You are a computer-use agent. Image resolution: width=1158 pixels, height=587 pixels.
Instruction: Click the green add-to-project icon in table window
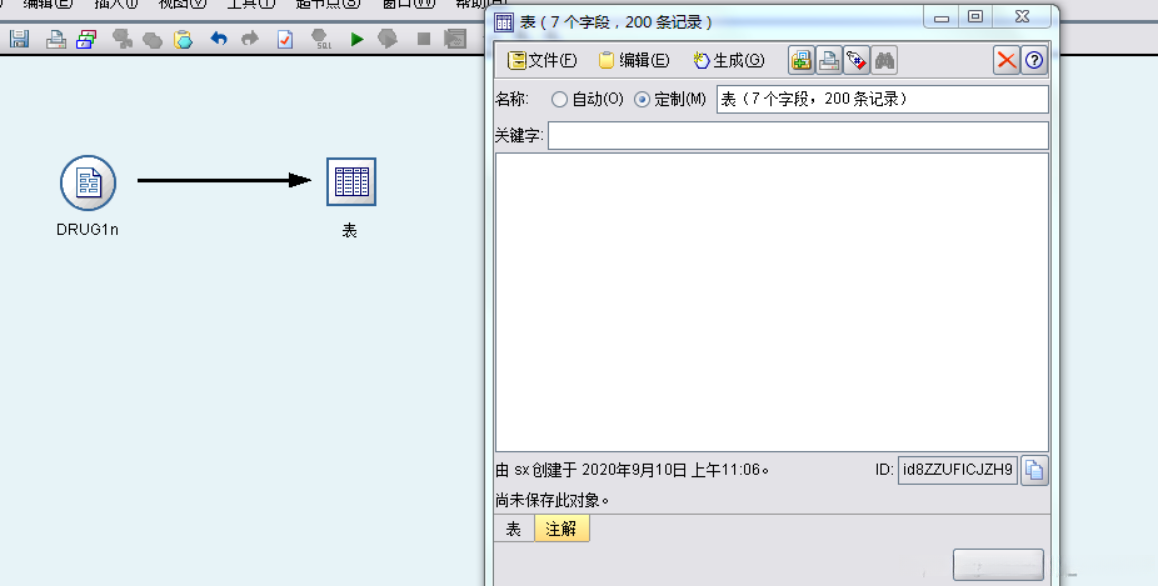[800, 60]
